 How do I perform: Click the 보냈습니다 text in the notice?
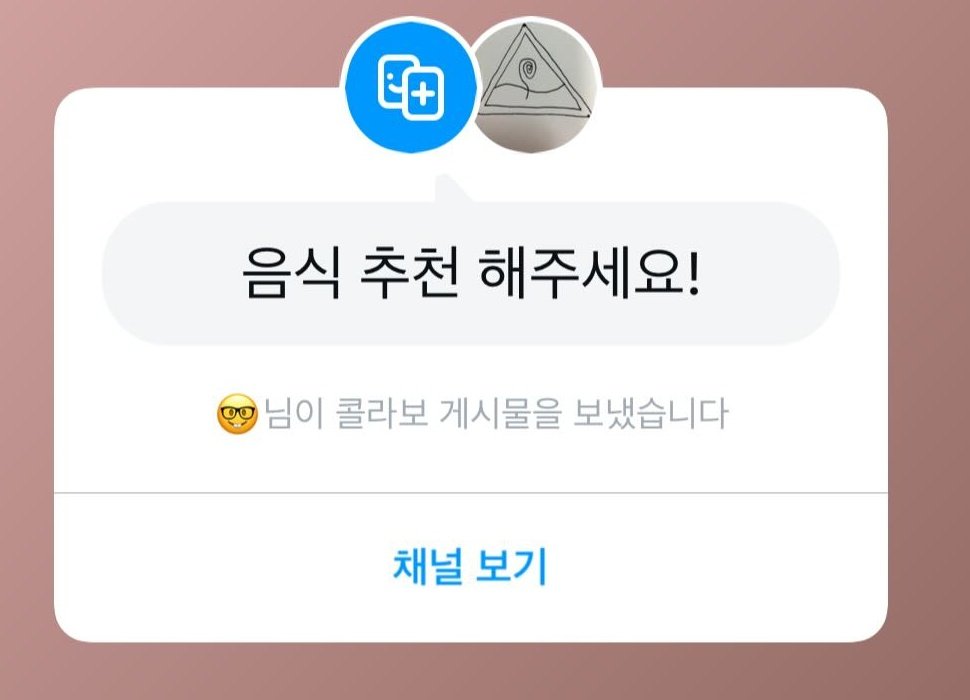[650, 413]
